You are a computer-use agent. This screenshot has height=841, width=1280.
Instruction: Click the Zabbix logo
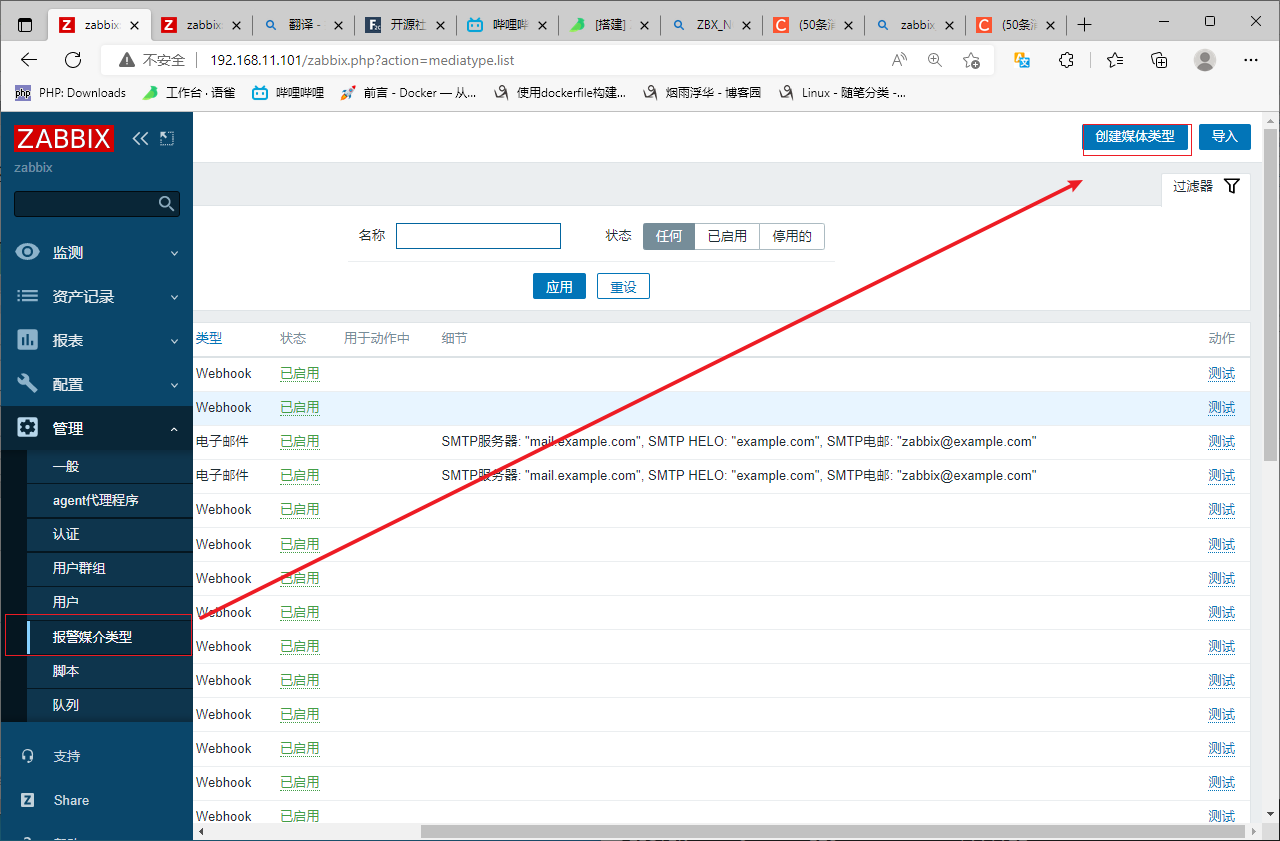pos(64,138)
